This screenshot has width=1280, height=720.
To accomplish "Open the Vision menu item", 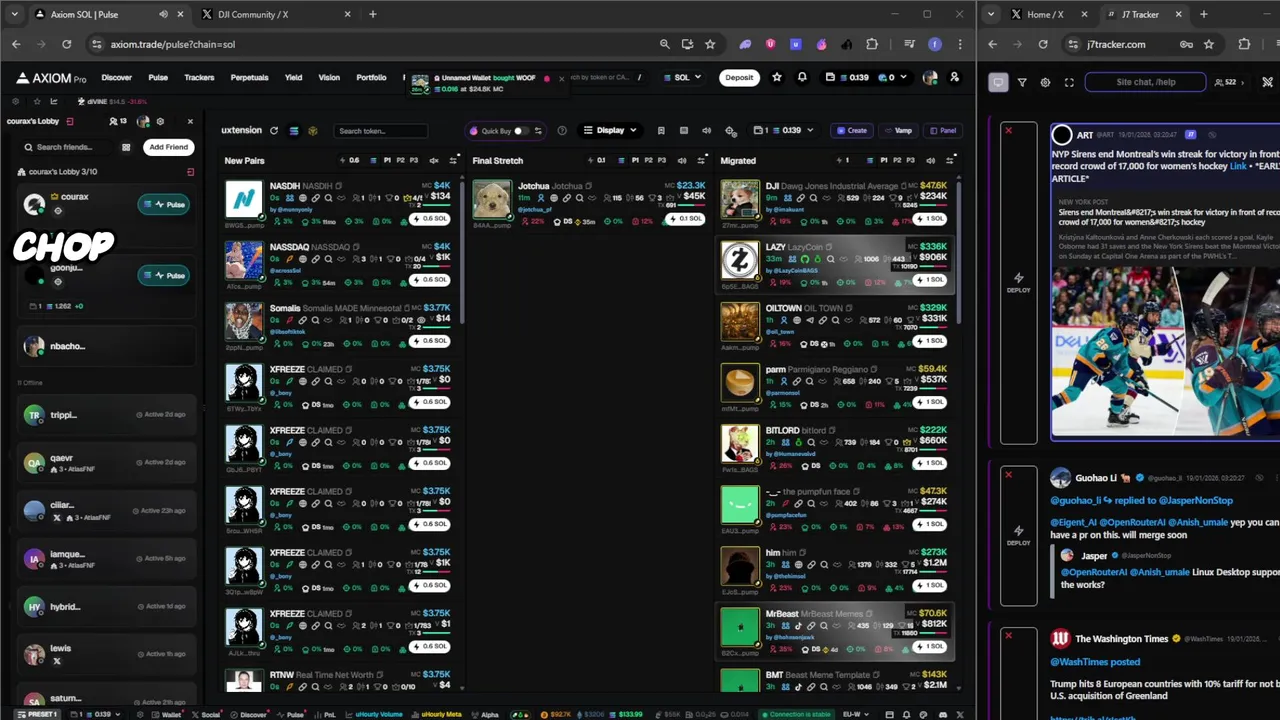I will 329,77.
